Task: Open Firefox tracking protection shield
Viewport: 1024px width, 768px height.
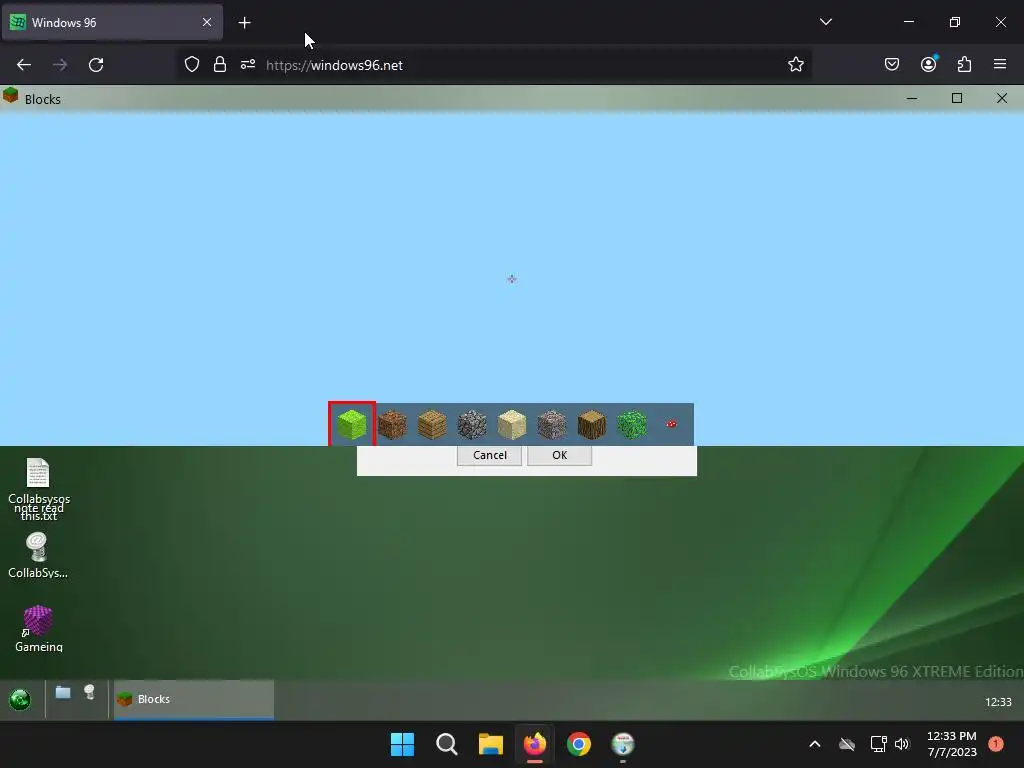Action: pos(191,65)
